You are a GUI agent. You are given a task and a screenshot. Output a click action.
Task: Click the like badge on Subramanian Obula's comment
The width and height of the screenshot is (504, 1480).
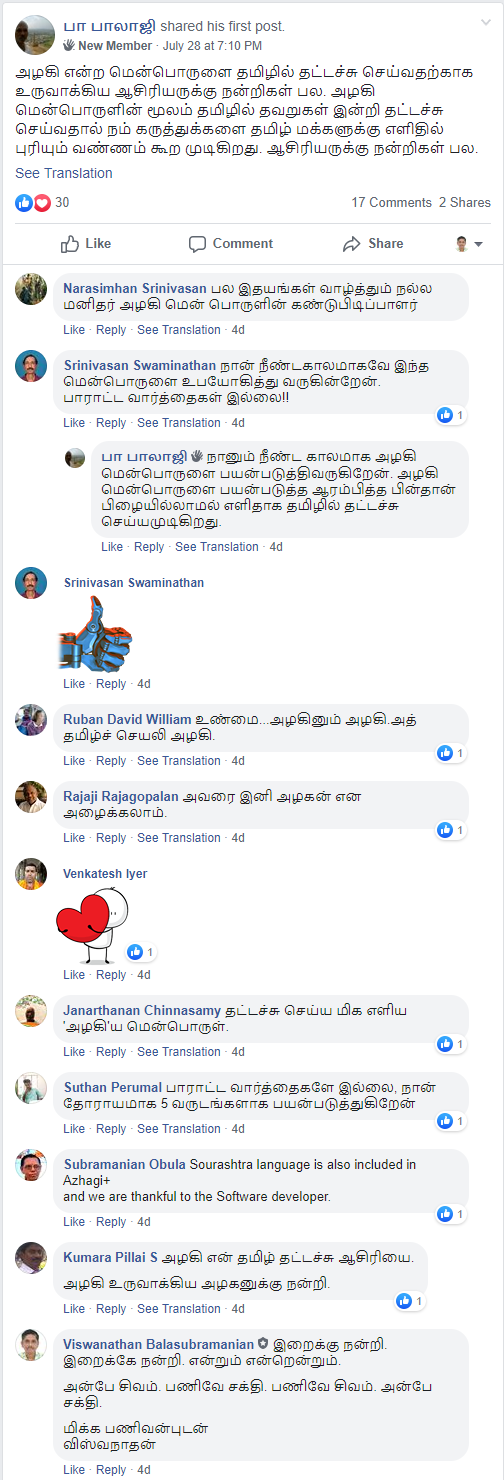pos(451,1214)
